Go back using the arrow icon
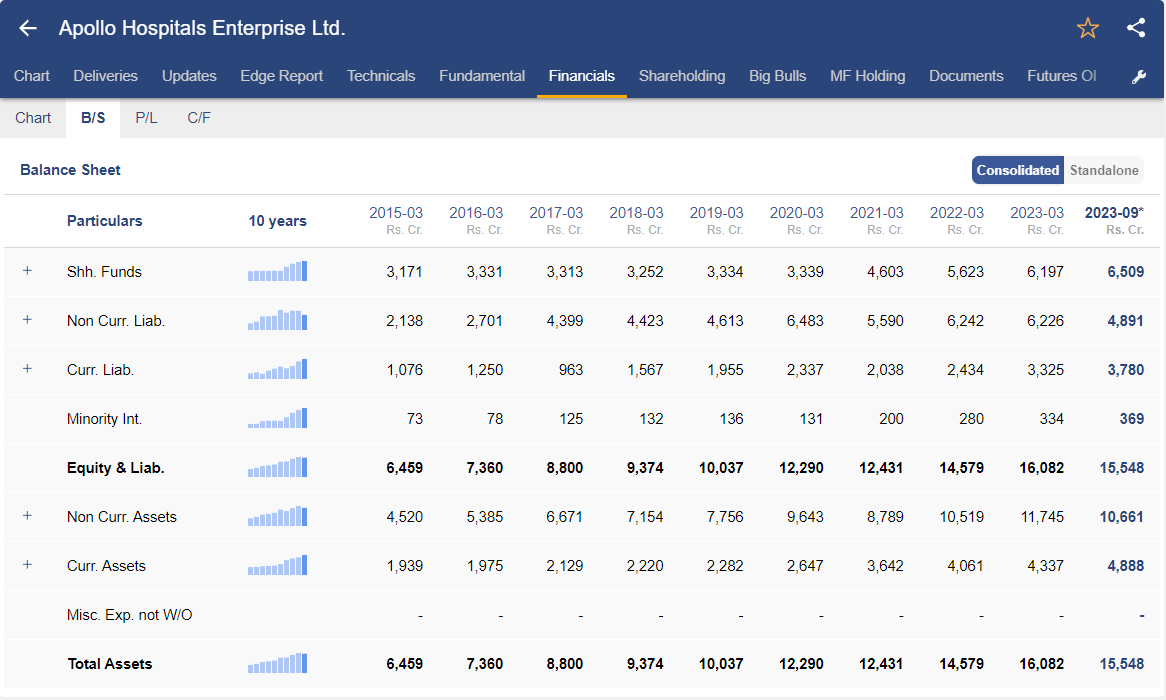This screenshot has height=700, width=1166. 28,28
